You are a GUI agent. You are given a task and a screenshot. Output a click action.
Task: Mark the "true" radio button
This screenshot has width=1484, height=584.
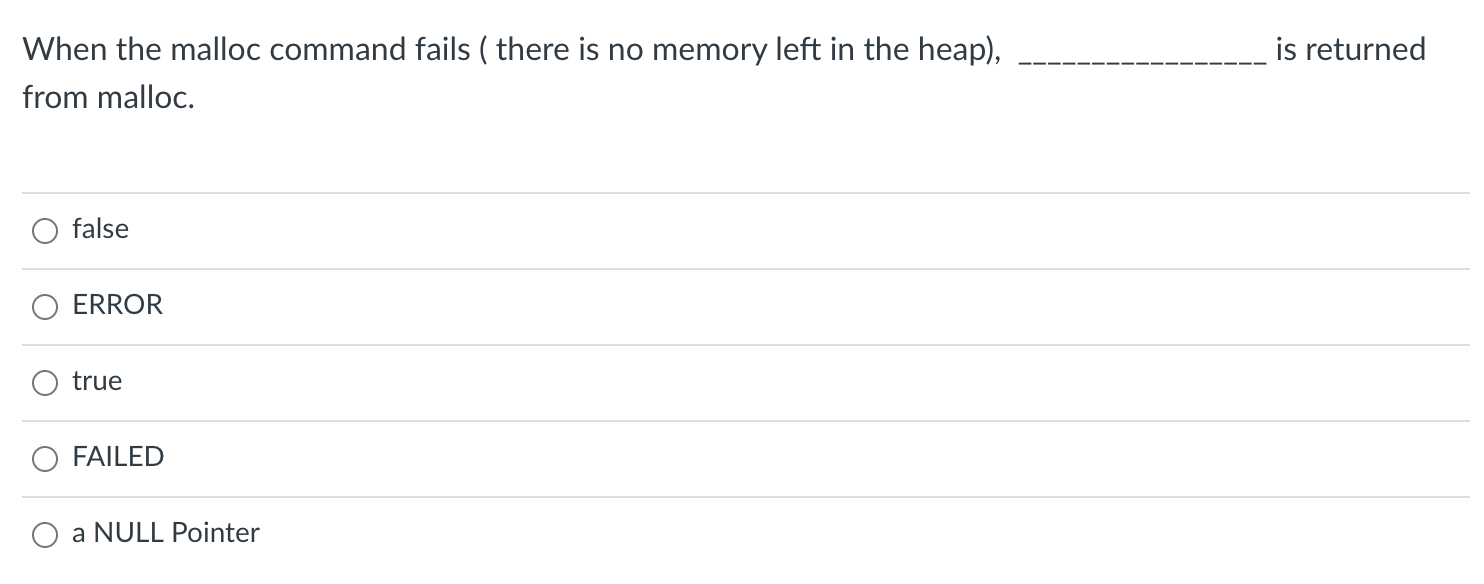(x=45, y=383)
